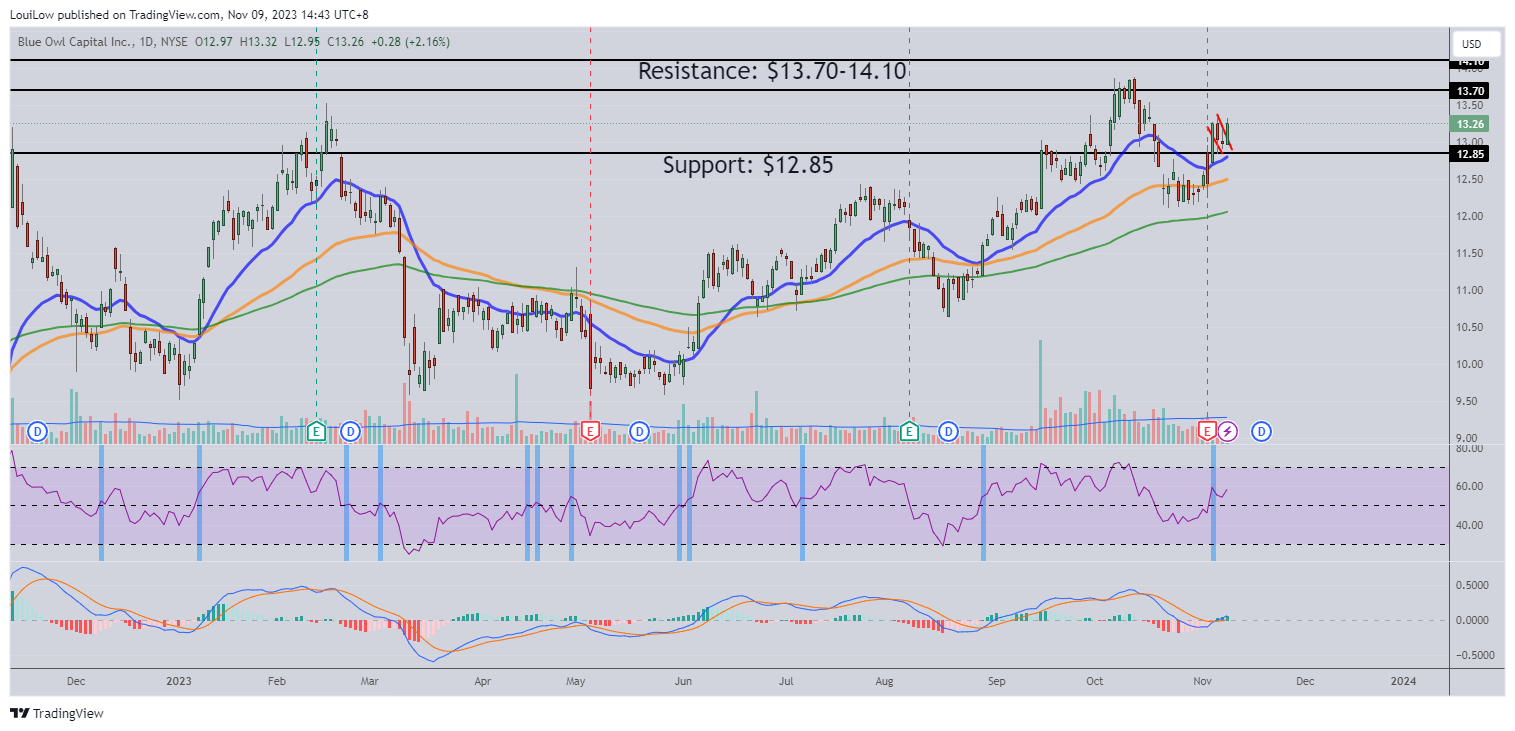The height and width of the screenshot is (731, 1515).
Task: Click the 9.50 tick on the price axis
Action: coord(1467,402)
